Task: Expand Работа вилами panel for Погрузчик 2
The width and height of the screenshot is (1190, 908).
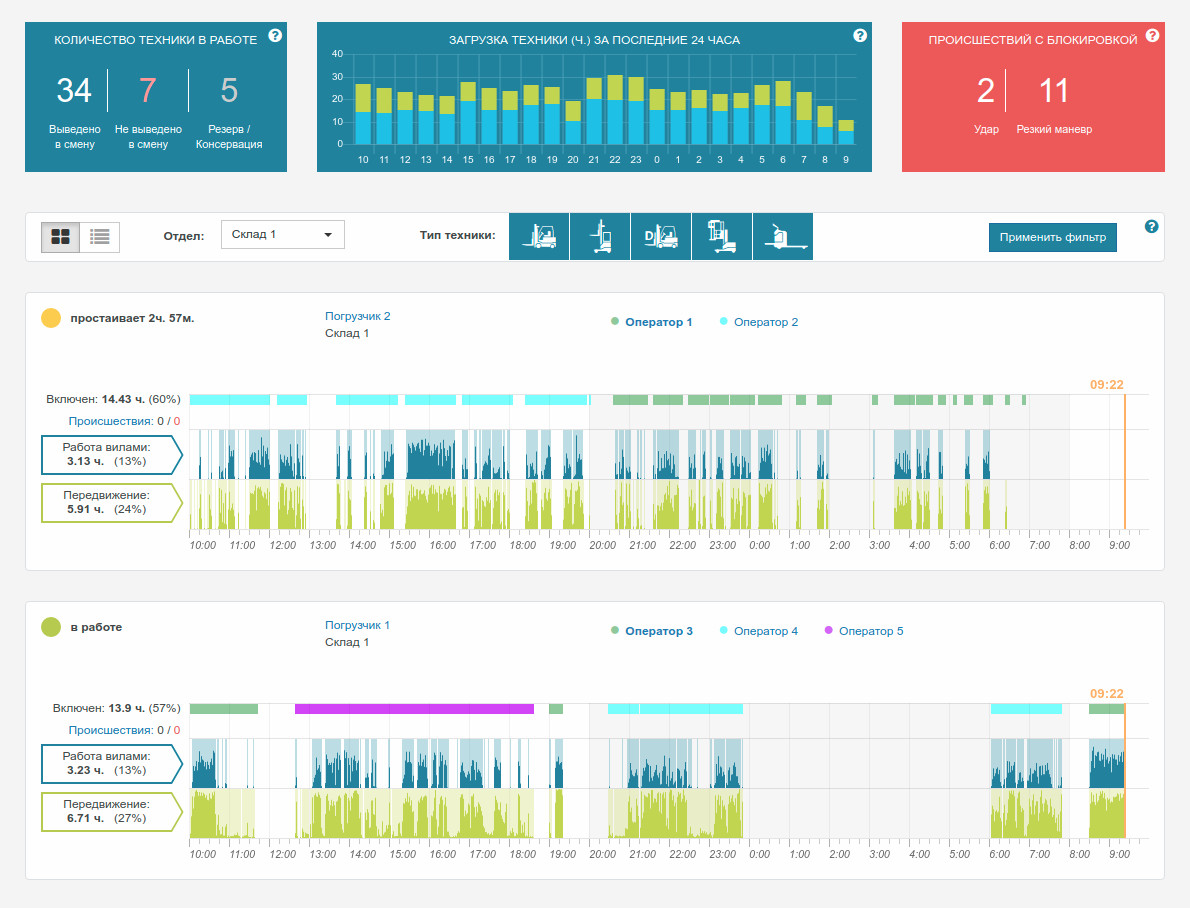Action: 112,455
